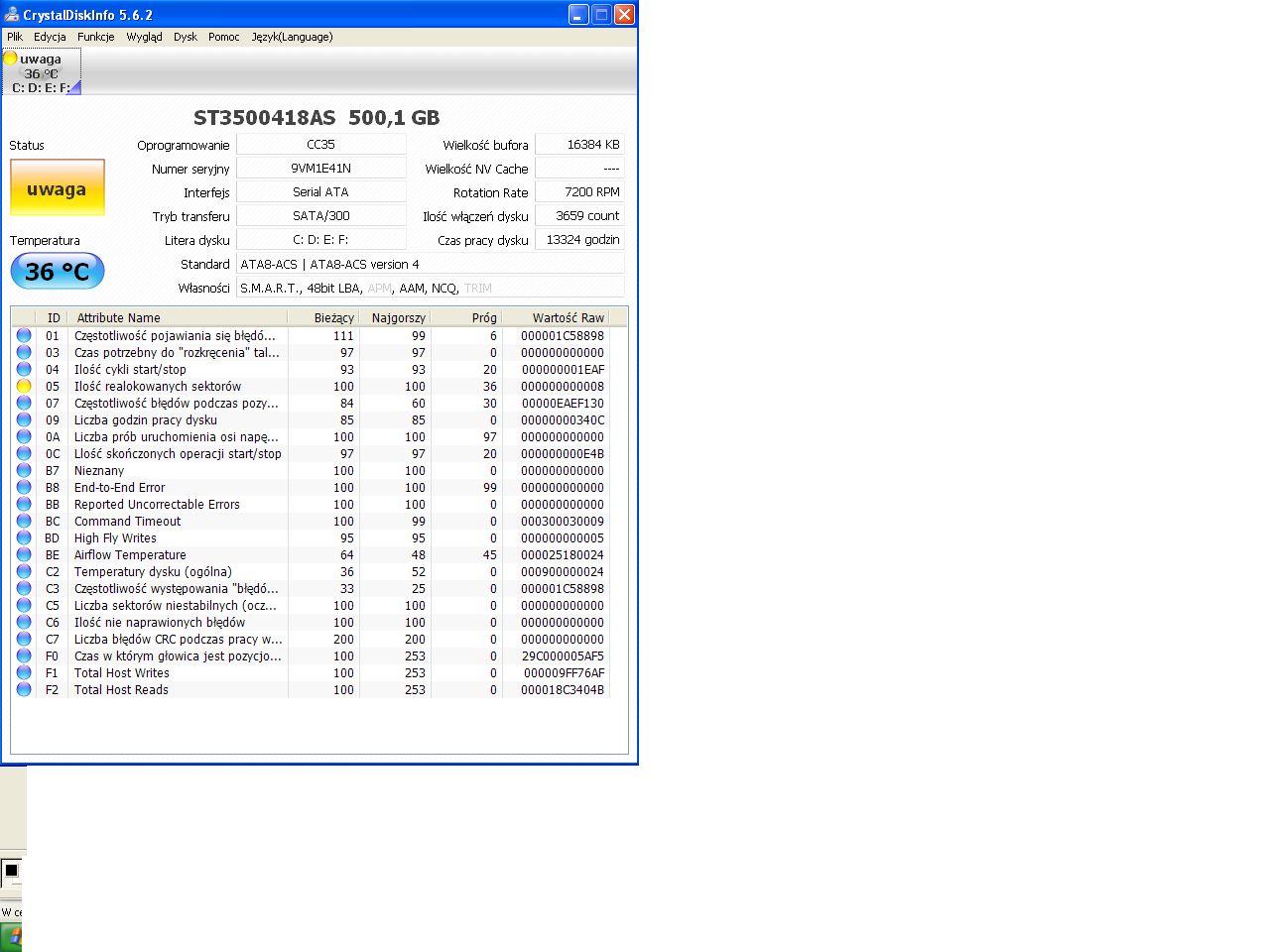This screenshot has width=1270, height=952.
Task: Click the status indicator for attribute C6
Action: point(24,623)
